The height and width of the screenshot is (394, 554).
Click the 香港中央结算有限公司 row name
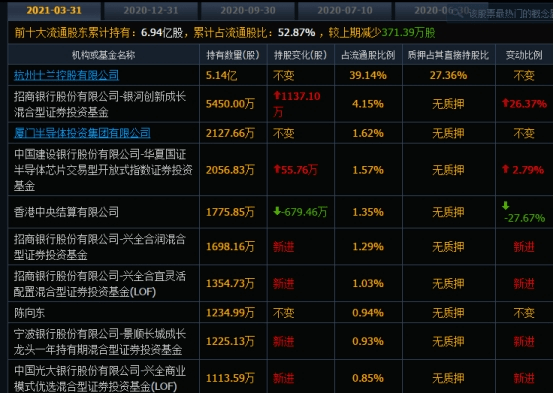tap(66, 212)
